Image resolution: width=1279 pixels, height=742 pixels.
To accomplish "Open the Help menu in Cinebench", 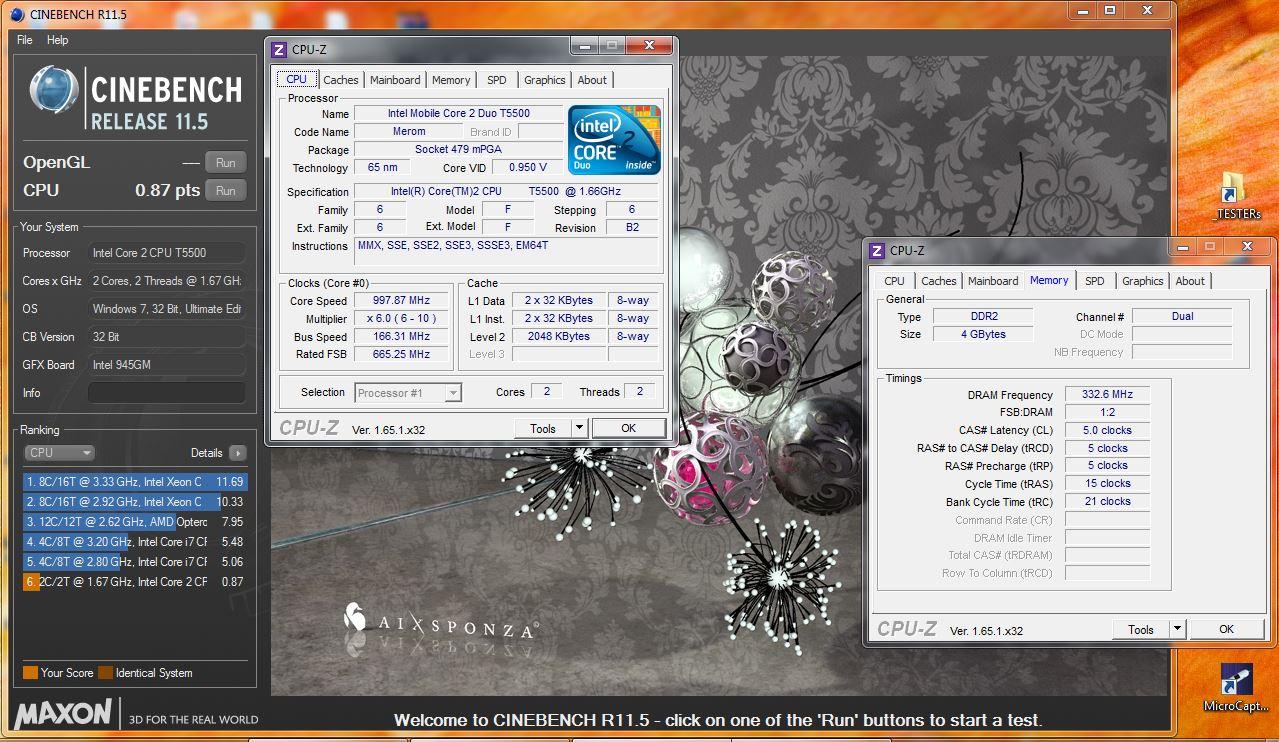I will point(58,40).
